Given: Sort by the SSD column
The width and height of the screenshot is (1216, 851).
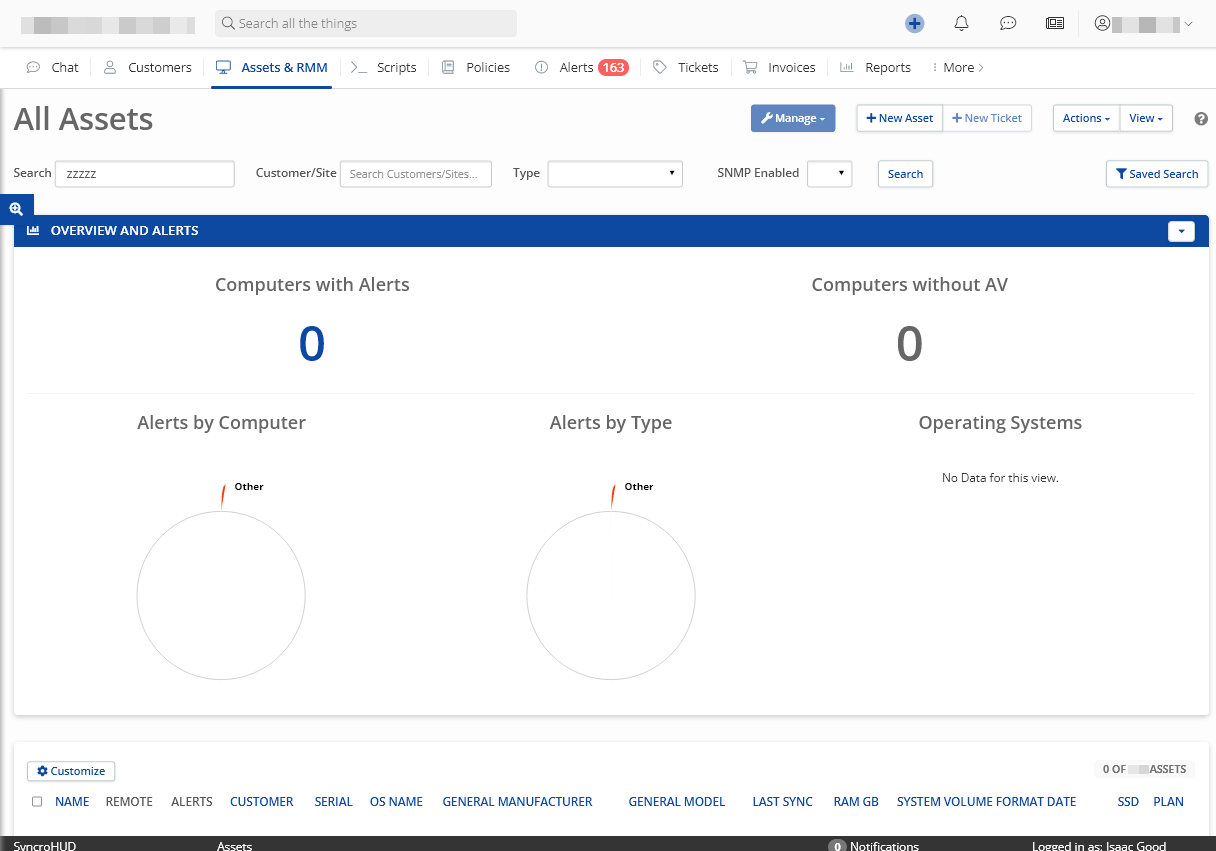Looking at the screenshot, I should point(1128,801).
